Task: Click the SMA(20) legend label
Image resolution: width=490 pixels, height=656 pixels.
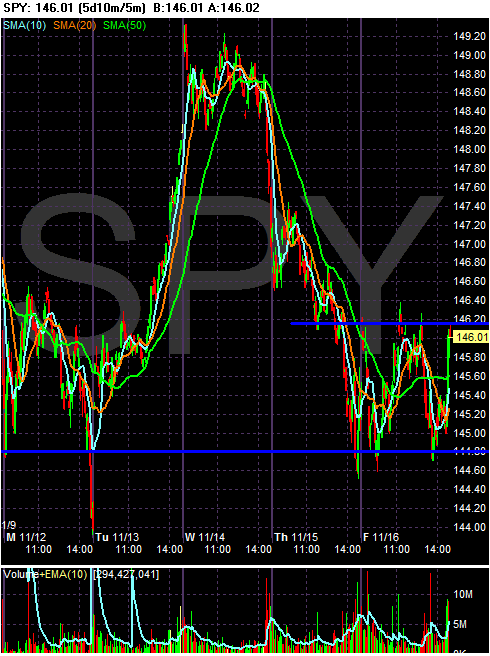Action: tap(74, 26)
